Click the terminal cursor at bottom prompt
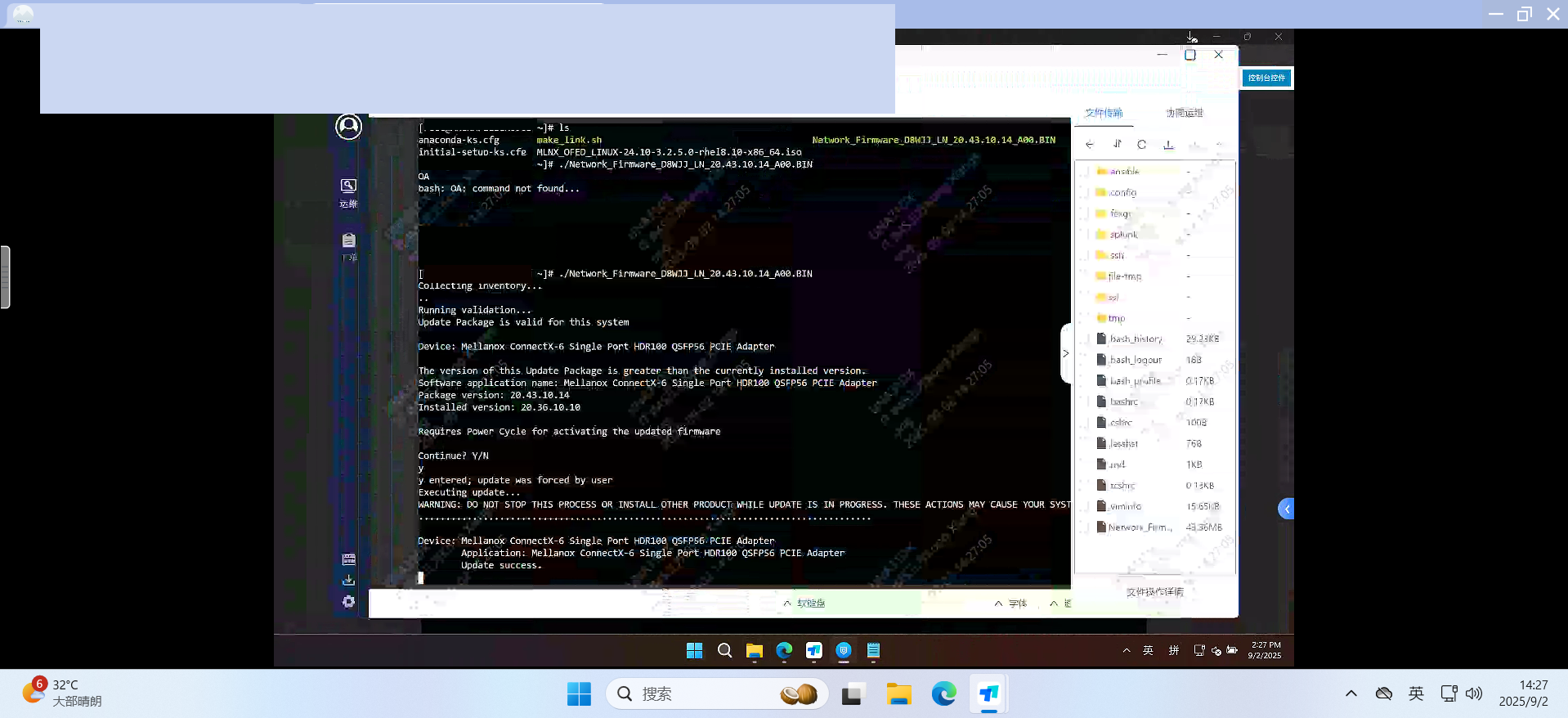The image size is (1568, 718). coord(421,578)
